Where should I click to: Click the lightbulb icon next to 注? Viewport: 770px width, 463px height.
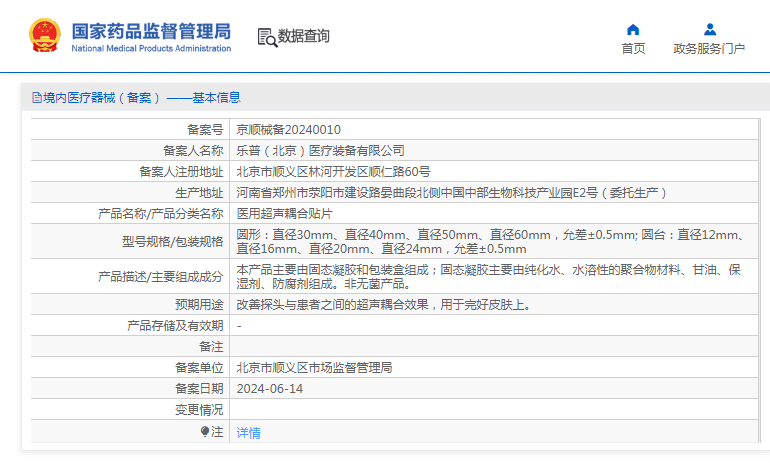click(205, 432)
